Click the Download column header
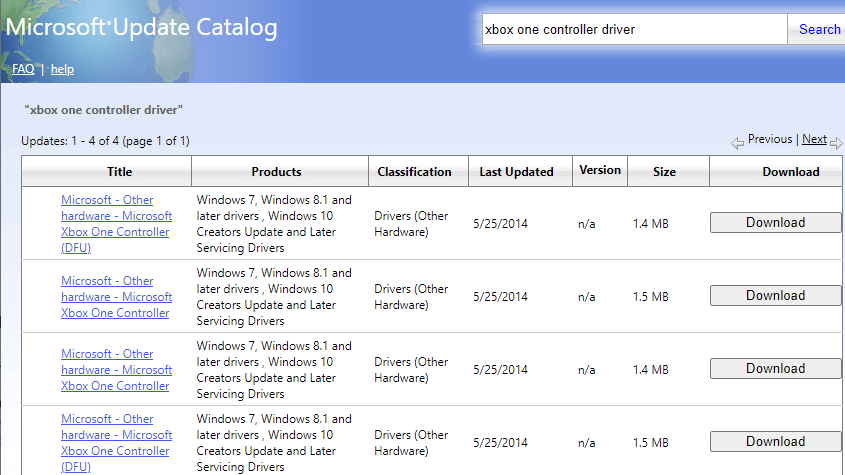Viewport: 845px width, 475px height. 777,171
